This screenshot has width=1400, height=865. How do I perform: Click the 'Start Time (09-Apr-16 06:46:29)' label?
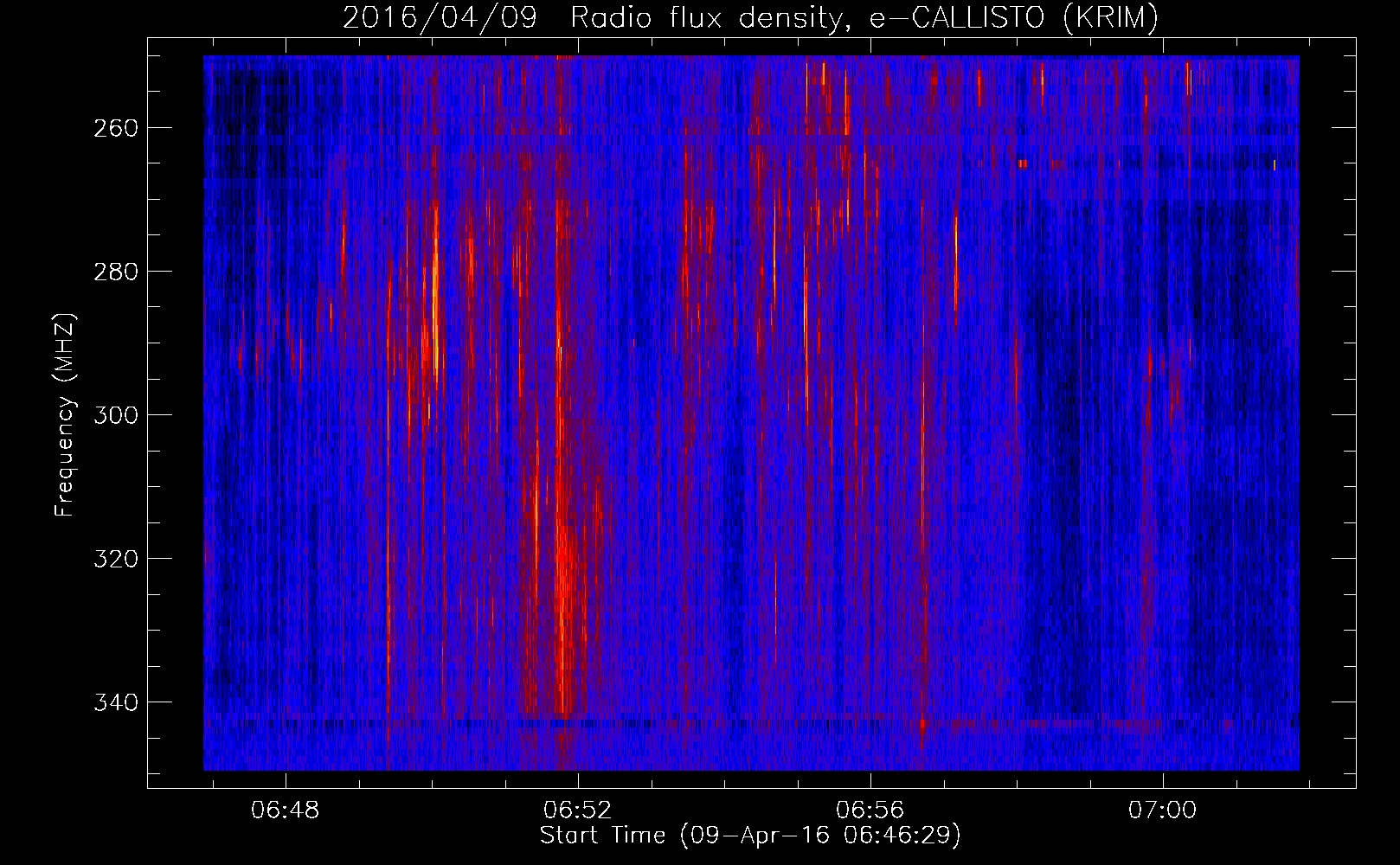pos(750,836)
